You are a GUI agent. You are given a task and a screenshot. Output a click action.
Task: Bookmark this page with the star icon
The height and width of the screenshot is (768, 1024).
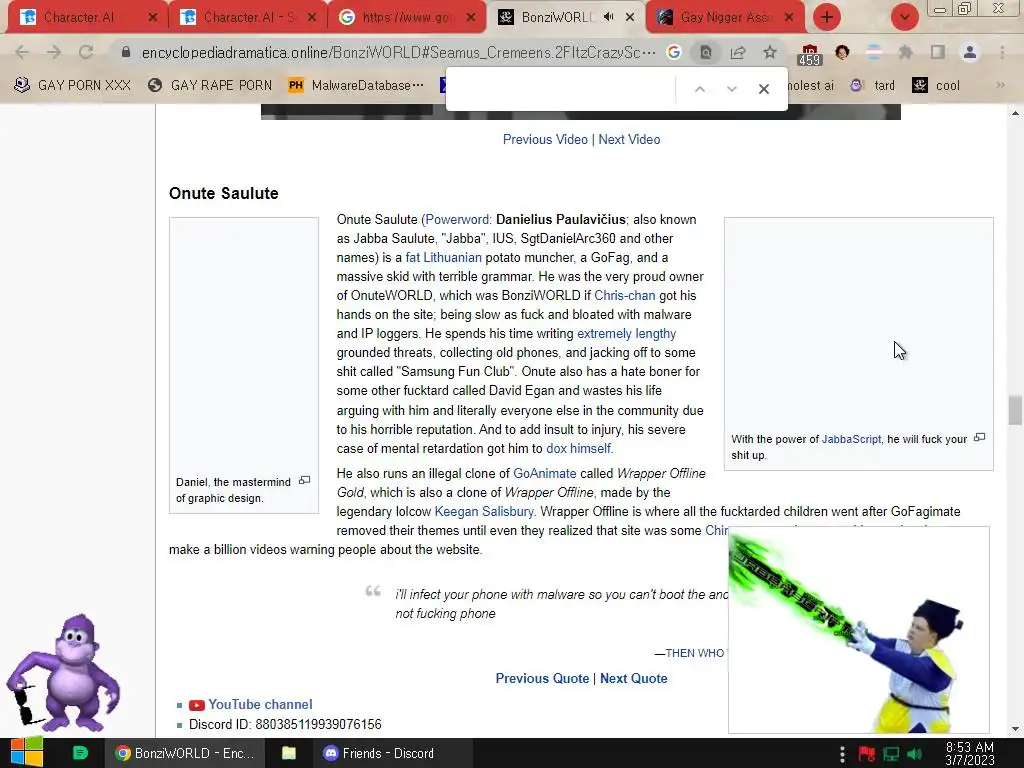point(770,52)
